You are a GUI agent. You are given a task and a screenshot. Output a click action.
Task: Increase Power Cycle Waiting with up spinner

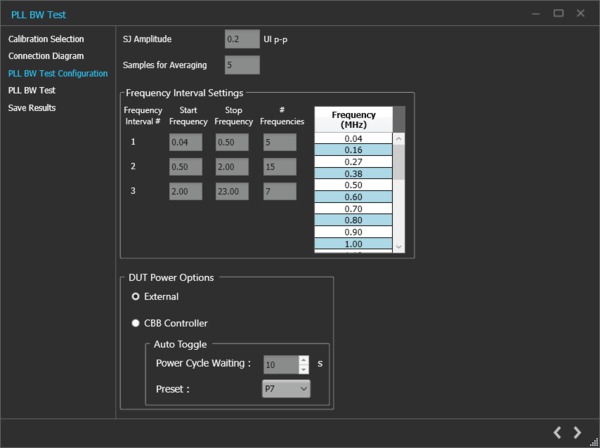[304, 360]
